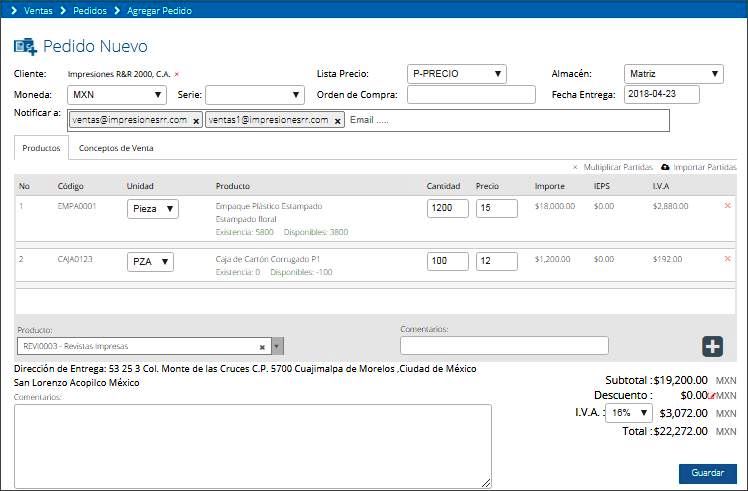This screenshot has width=748, height=491.
Task: Click product Comentarios input field
Action: (x=504, y=345)
